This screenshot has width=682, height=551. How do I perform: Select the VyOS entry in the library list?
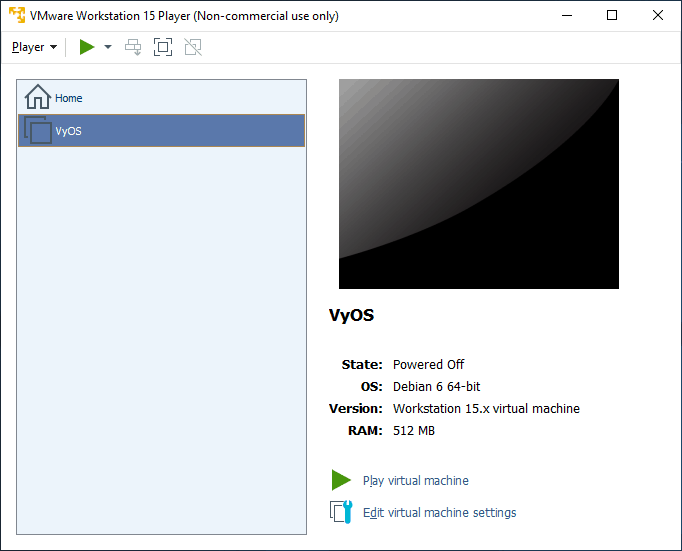(69, 131)
